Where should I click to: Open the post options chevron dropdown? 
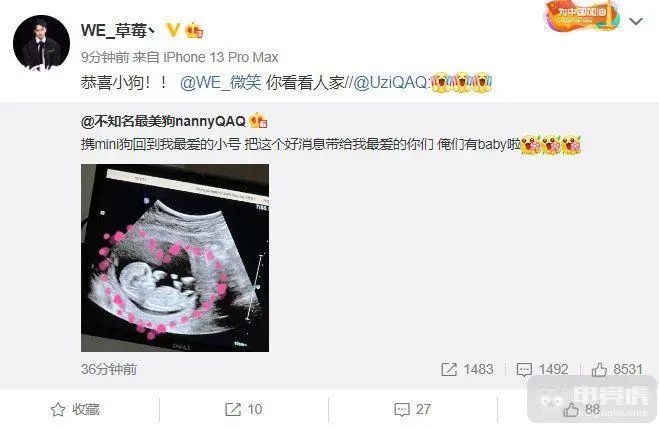tap(636, 21)
